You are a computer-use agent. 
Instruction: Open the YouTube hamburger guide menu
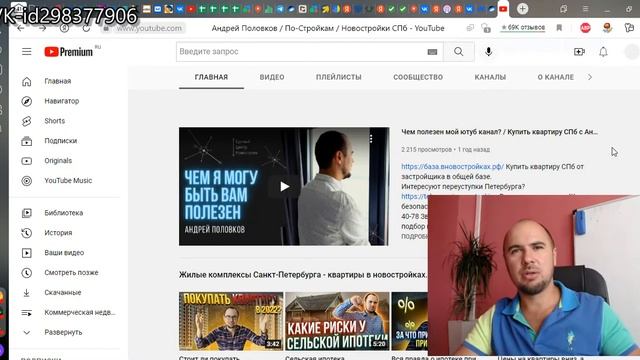pyautogui.click(x=27, y=51)
